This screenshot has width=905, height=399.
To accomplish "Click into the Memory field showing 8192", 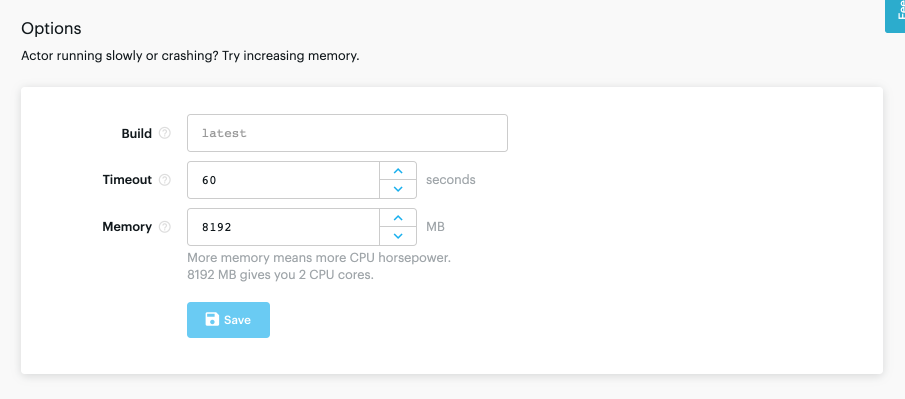I will tap(283, 227).
